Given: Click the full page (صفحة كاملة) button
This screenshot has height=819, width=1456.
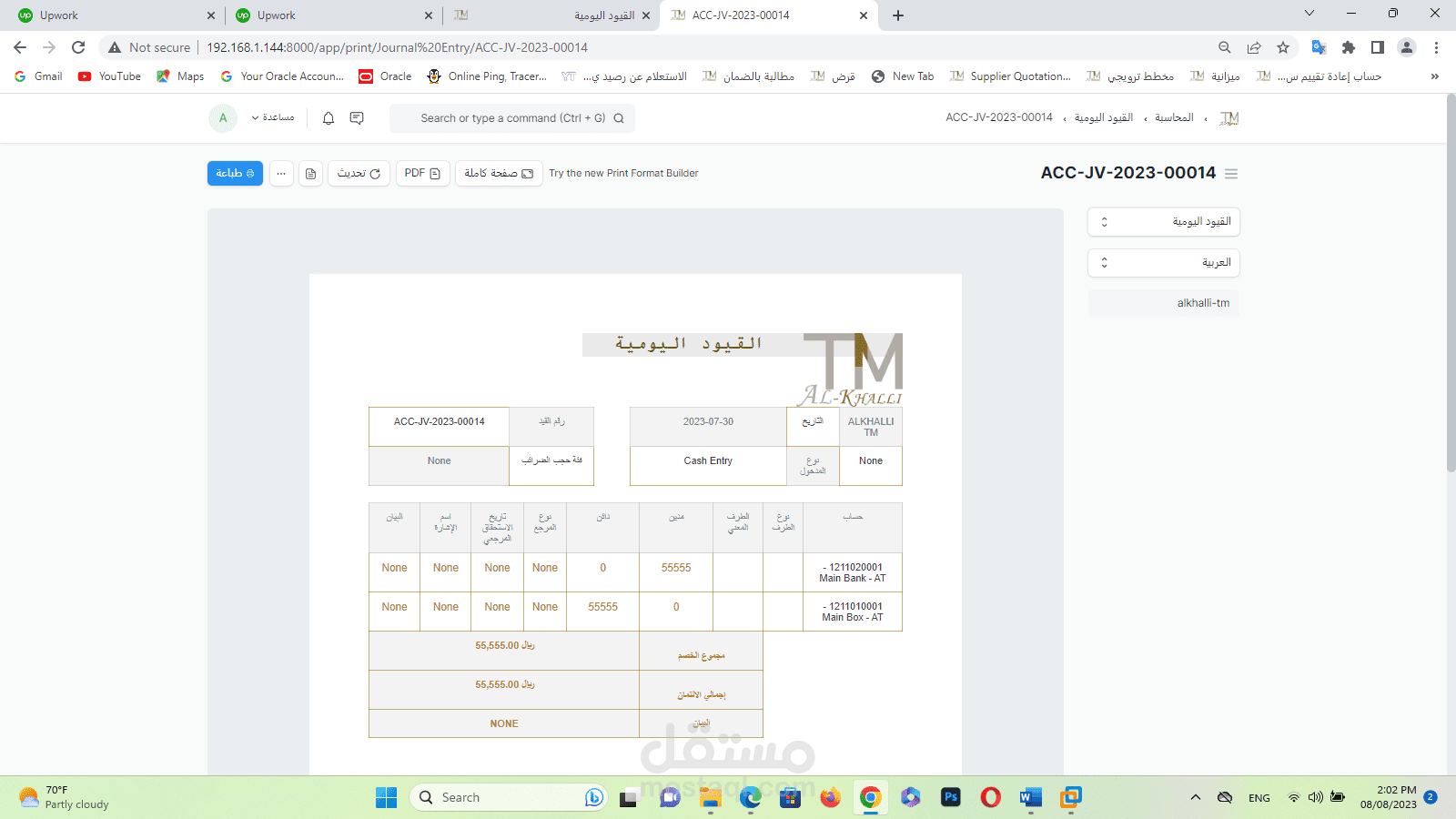Looking at the screenshot, I should point(499,173).
